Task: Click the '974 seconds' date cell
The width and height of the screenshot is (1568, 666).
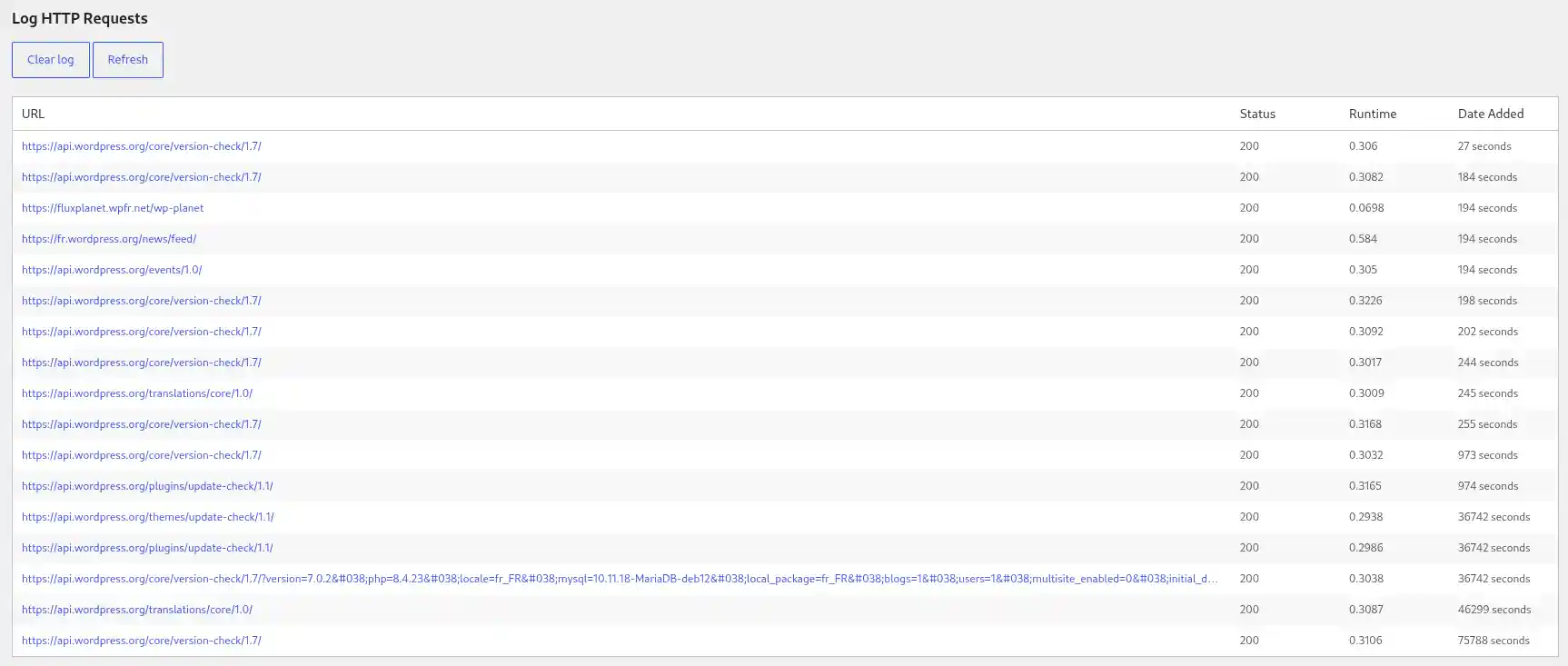Action: [1488, 486]
